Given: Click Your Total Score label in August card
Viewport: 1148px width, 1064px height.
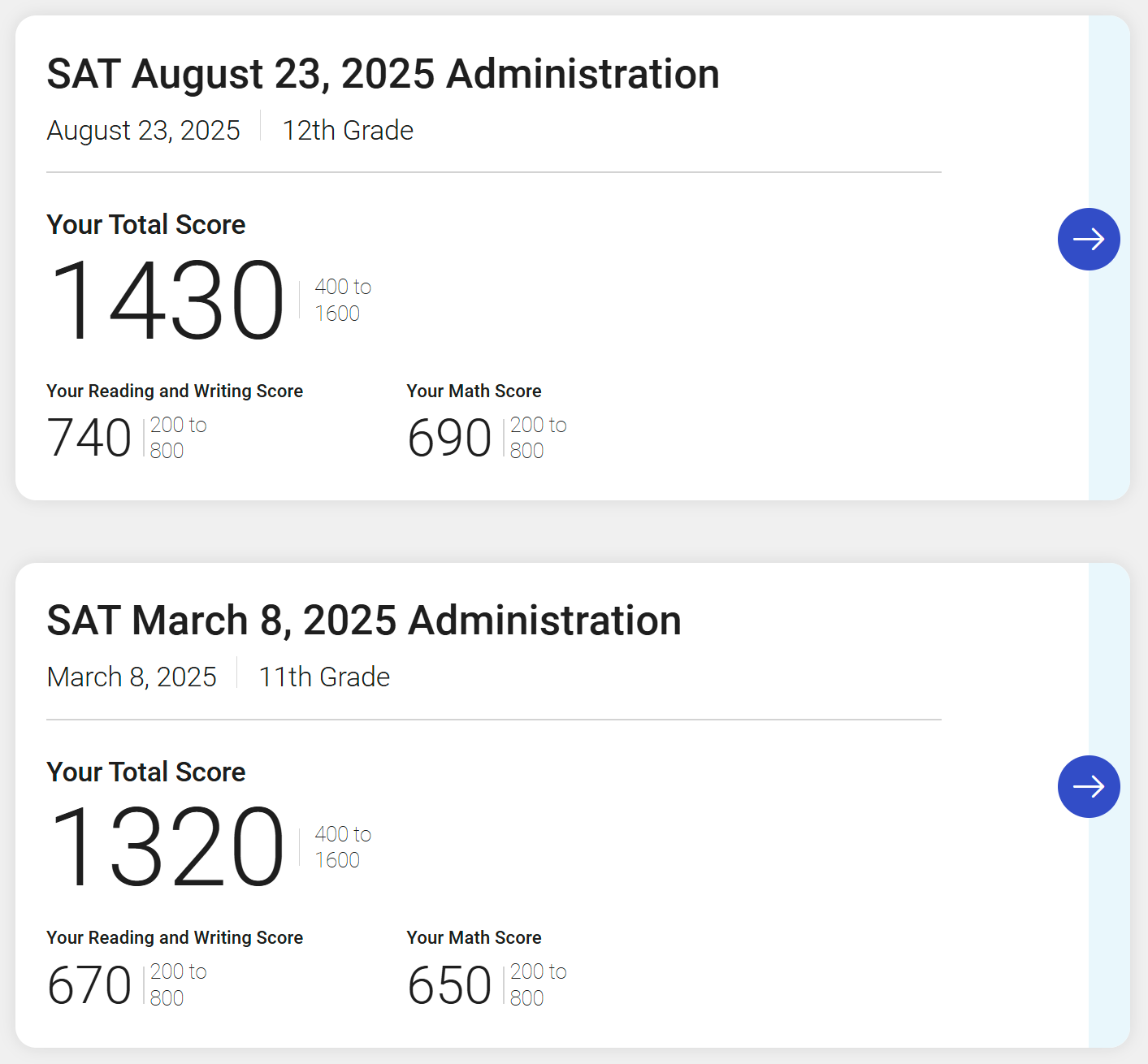Looking at the screenshot, I should [x=146, y=224].
